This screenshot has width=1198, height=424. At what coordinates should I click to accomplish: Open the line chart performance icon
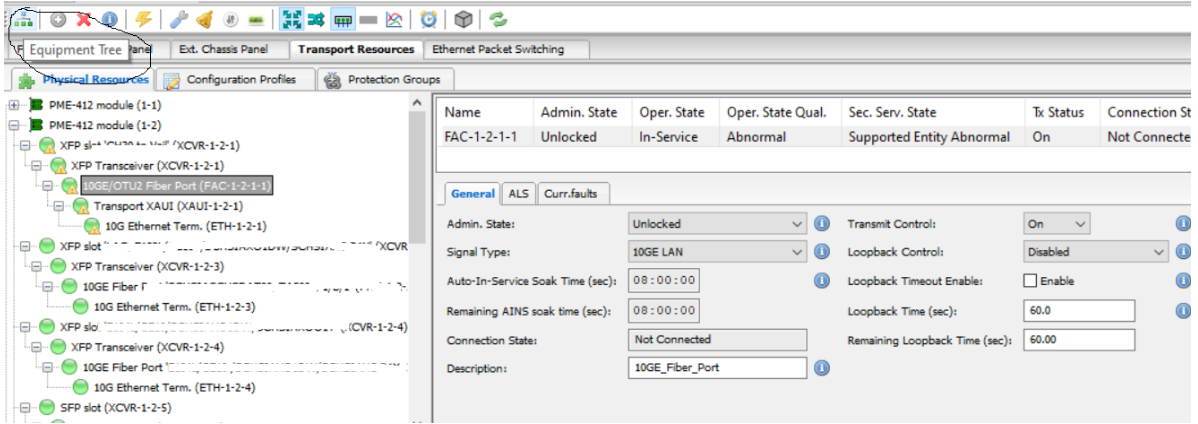(394, 19)
